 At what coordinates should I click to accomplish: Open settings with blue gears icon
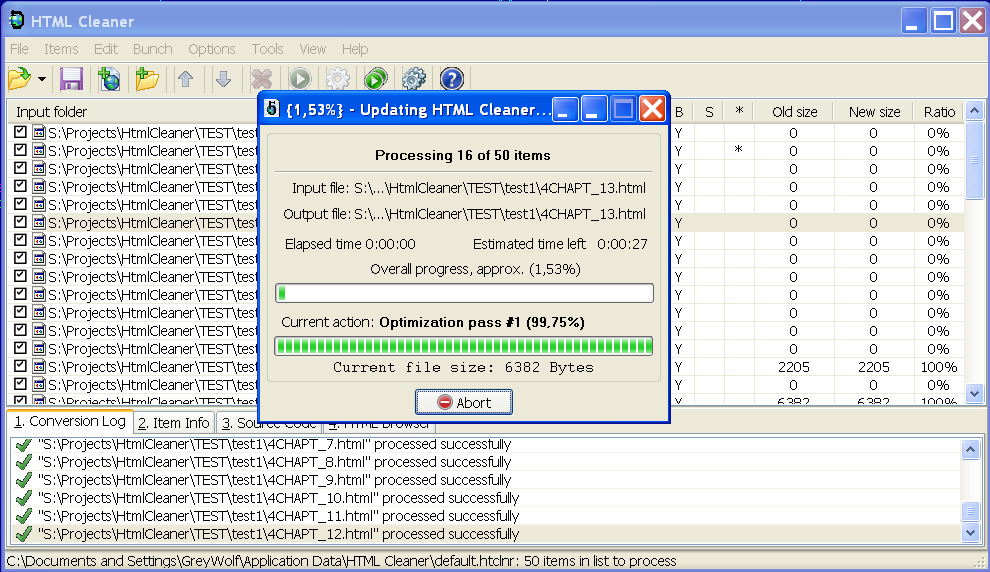pyautogui.click(x=414, y=79)
